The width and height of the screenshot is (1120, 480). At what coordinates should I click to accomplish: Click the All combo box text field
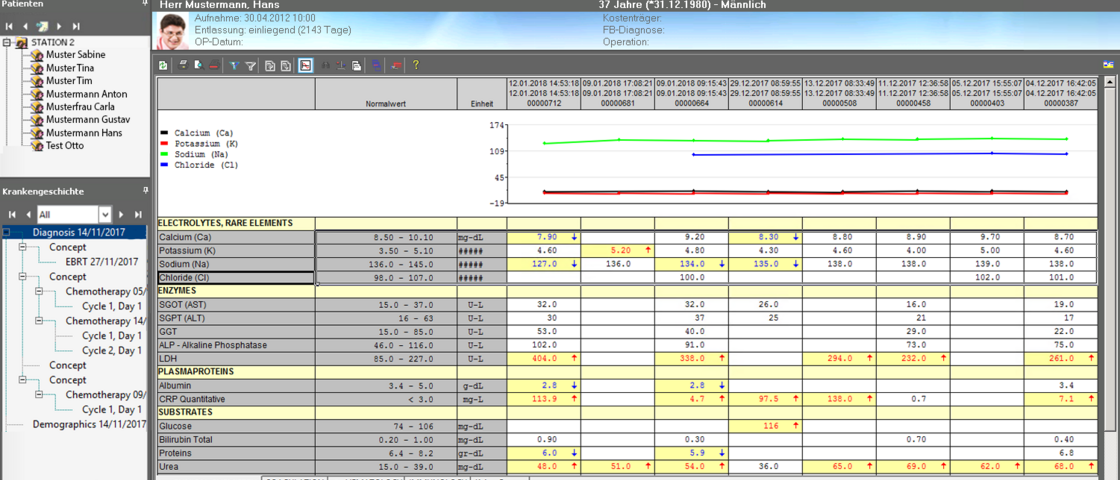[x=69, y=214]
